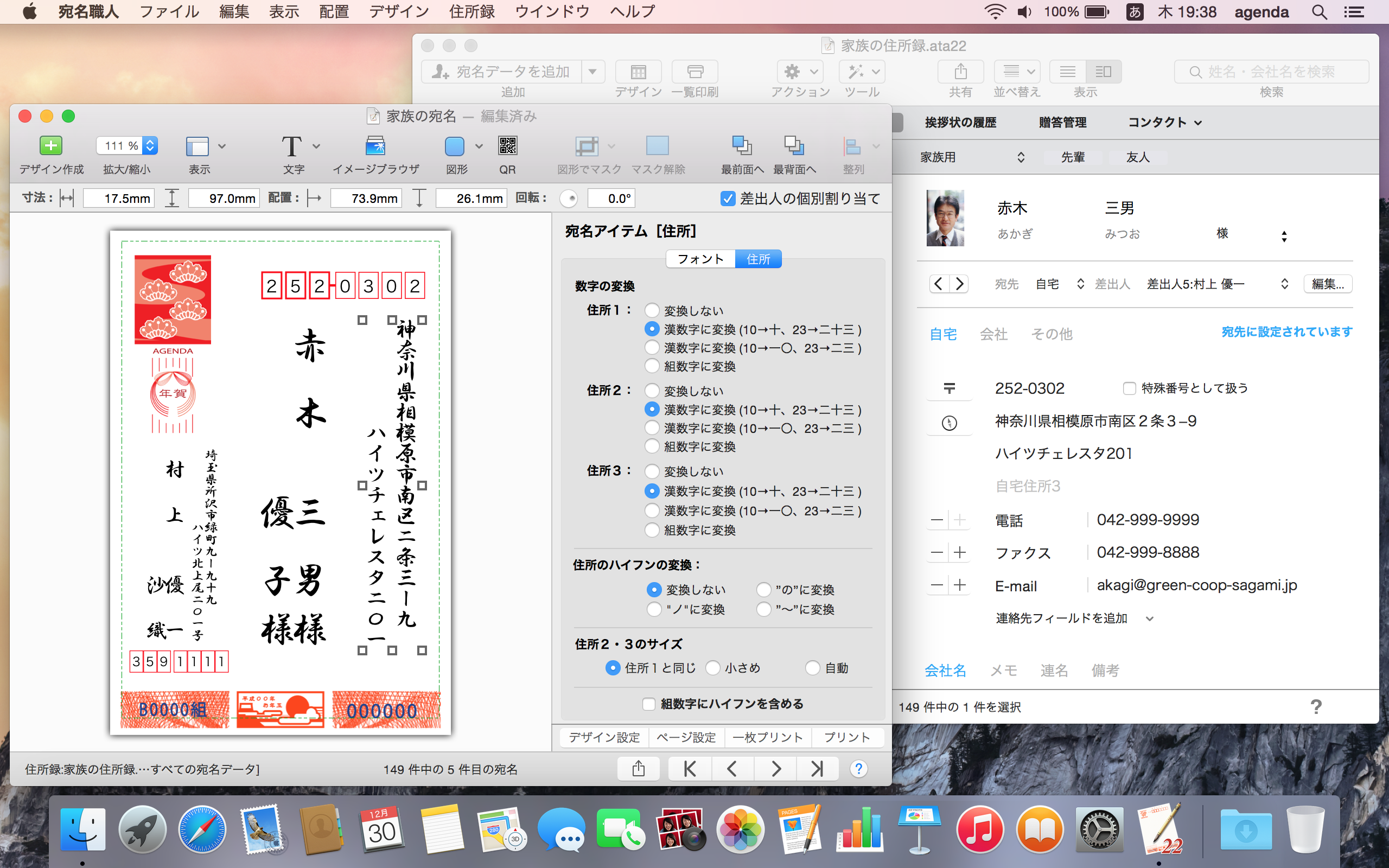The height and width of the screenshot is (868, 1389).
Task: Toggle 特殊番号として扱う checkbox
Action: click(x=1129, y=388)
